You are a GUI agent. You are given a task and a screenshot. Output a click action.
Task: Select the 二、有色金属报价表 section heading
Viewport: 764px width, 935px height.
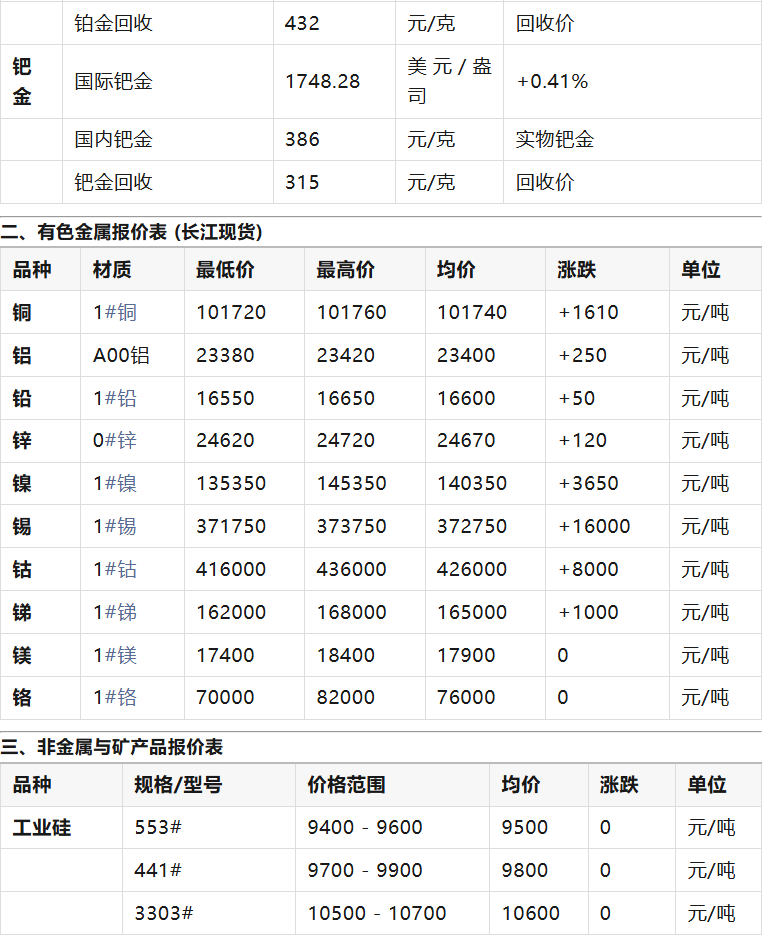(132, 233)
